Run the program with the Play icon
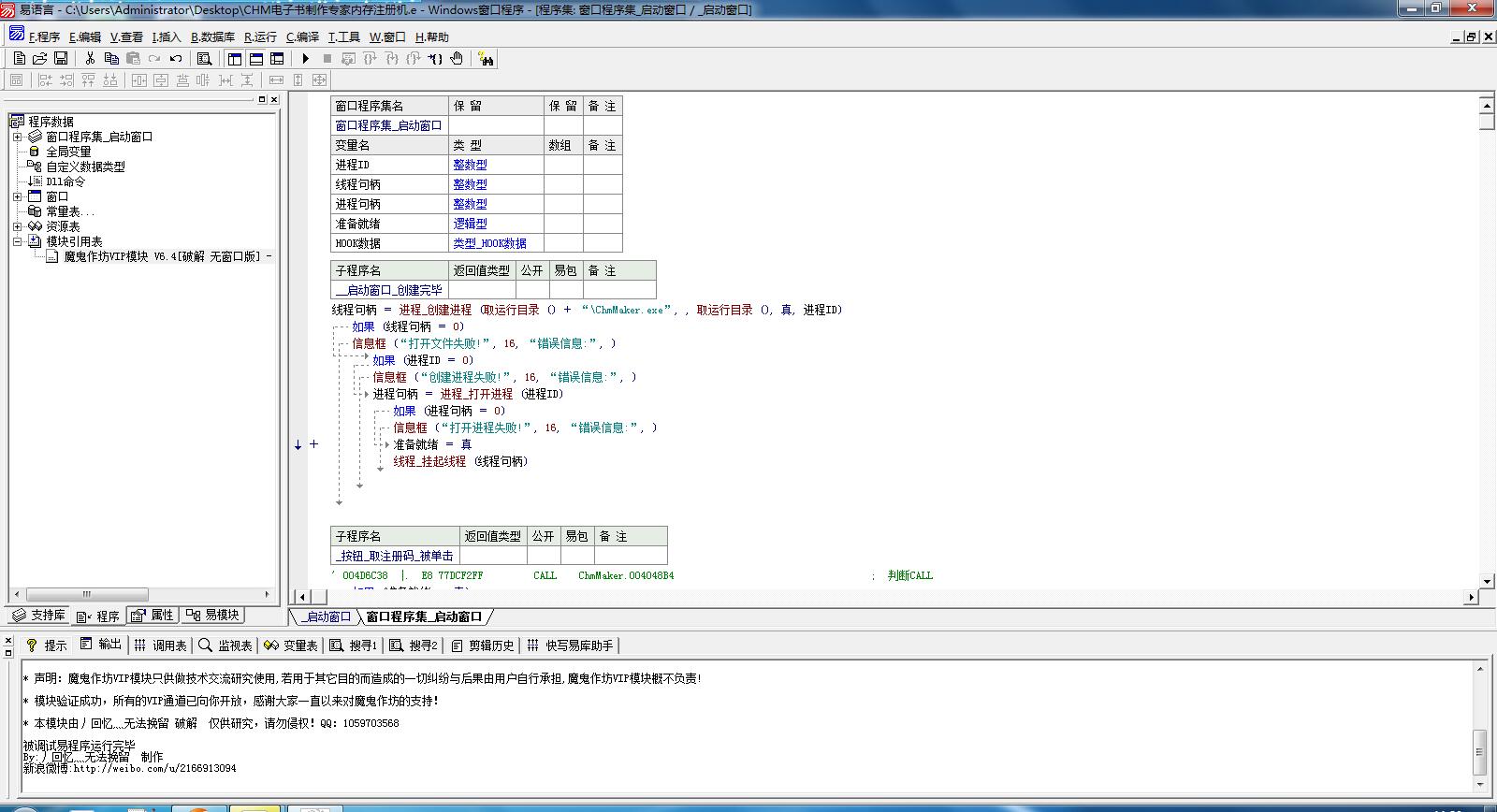The image size is (1497, 812). 305,58
